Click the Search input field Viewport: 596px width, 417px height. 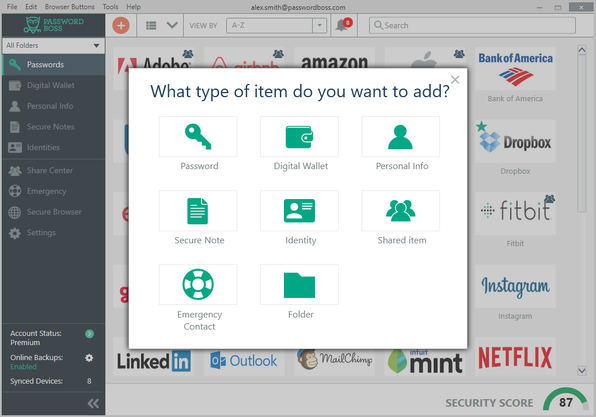tap(472, 25)
